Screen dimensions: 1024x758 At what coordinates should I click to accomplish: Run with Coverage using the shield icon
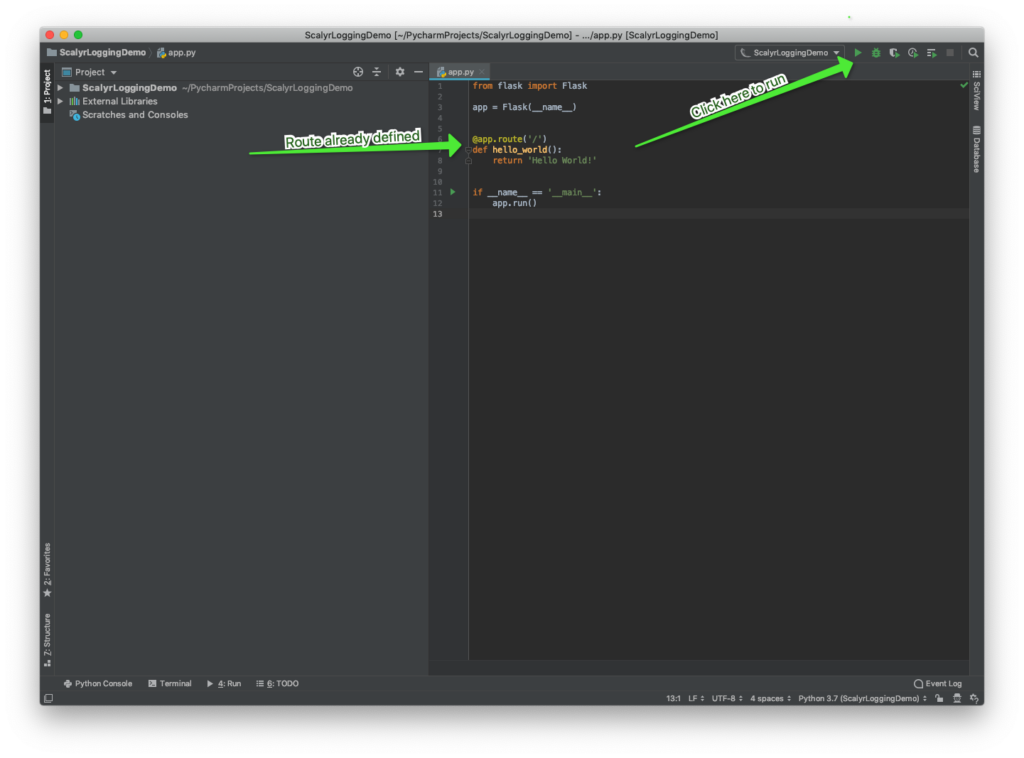pyautogui.click(x=894, y=53)
